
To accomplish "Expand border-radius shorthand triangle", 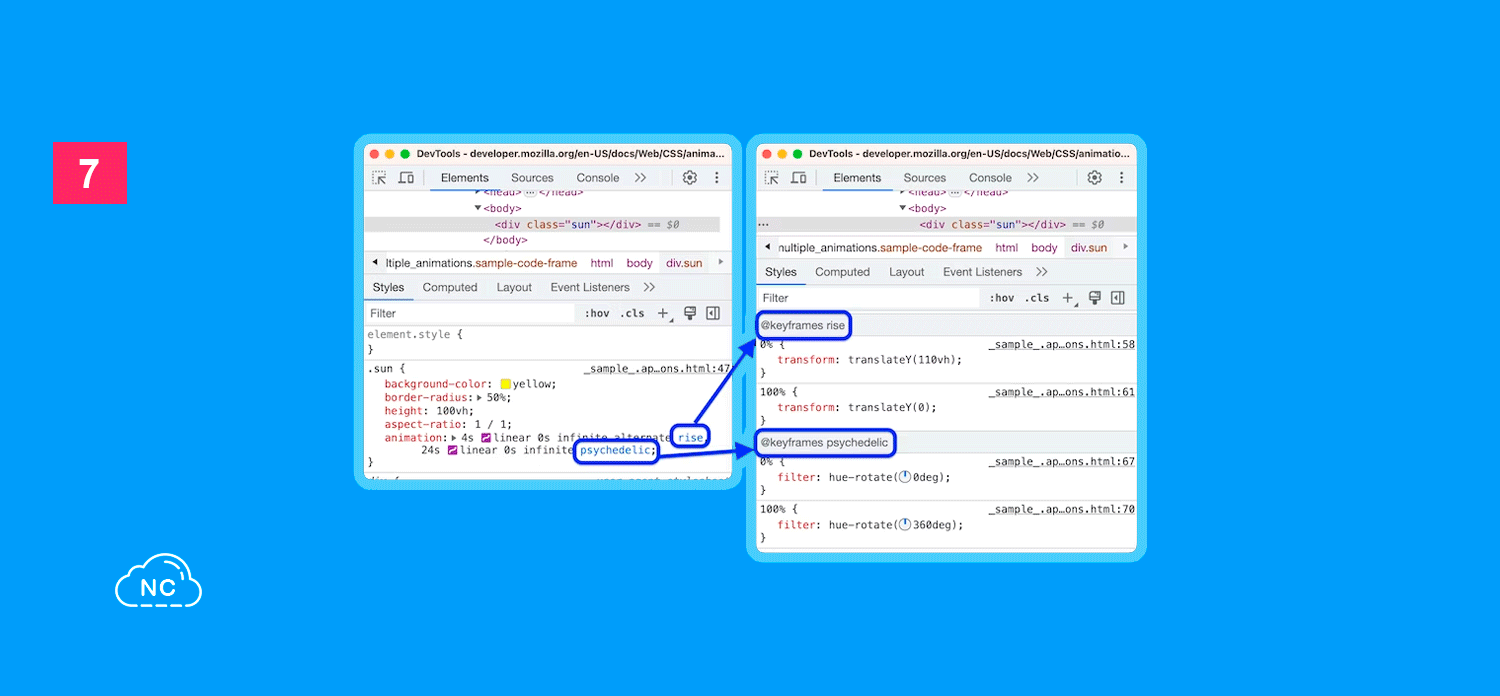I will point(479,398).
